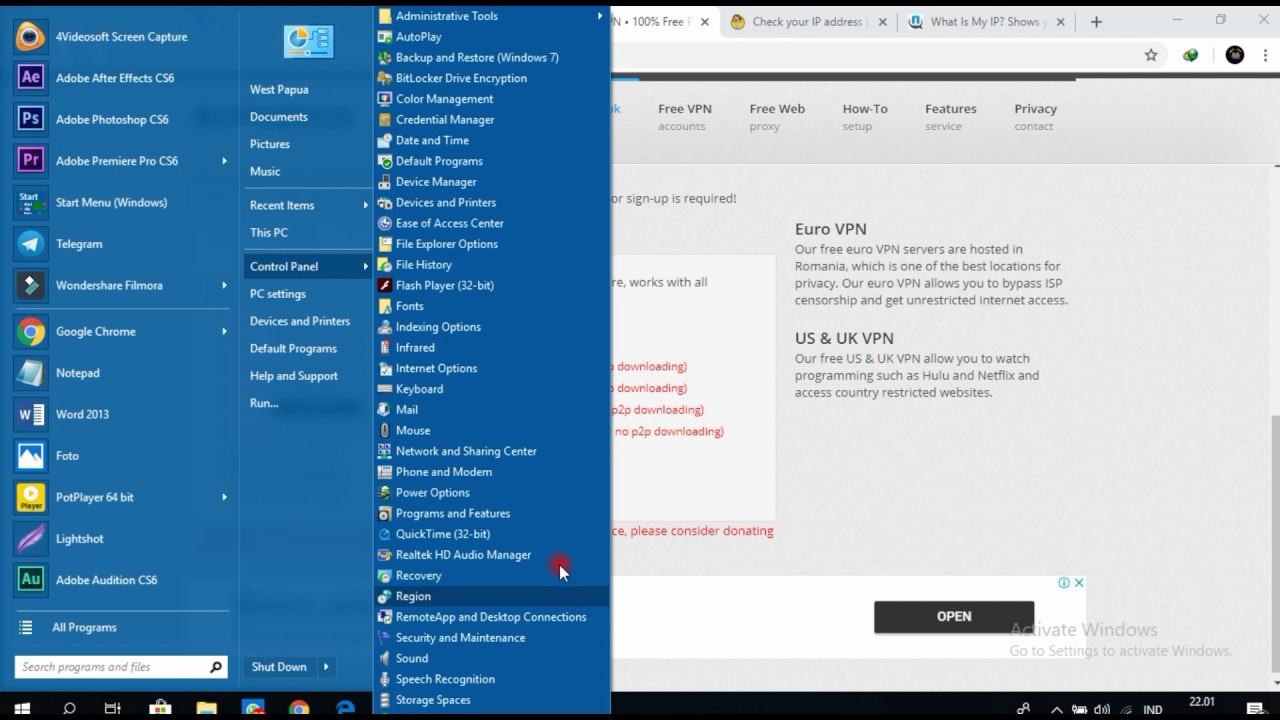
Task: Close the ad with X icon
Action: click(x=1079, y=583)
